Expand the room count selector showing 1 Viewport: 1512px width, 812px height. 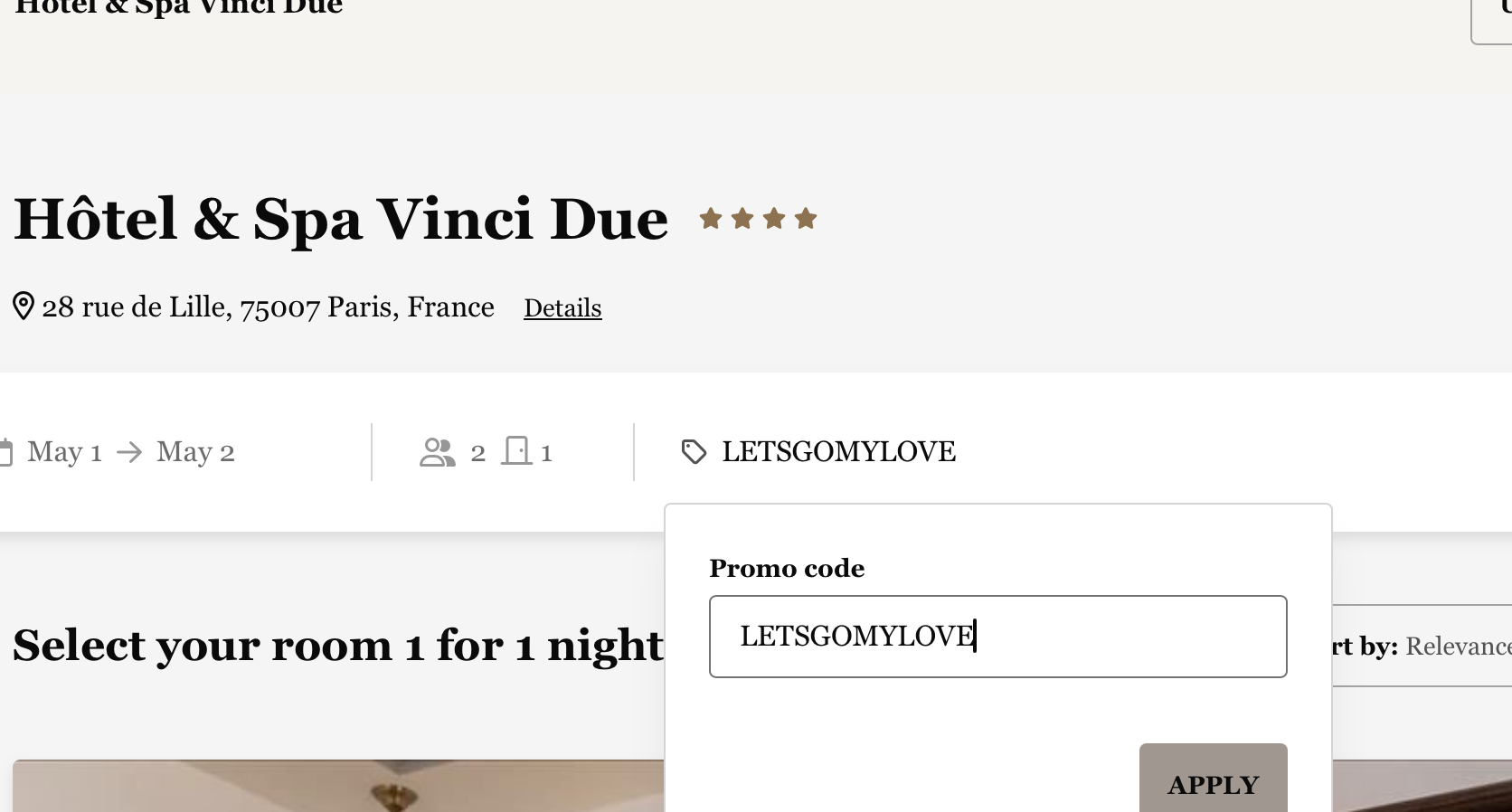(x=546, y=452)
